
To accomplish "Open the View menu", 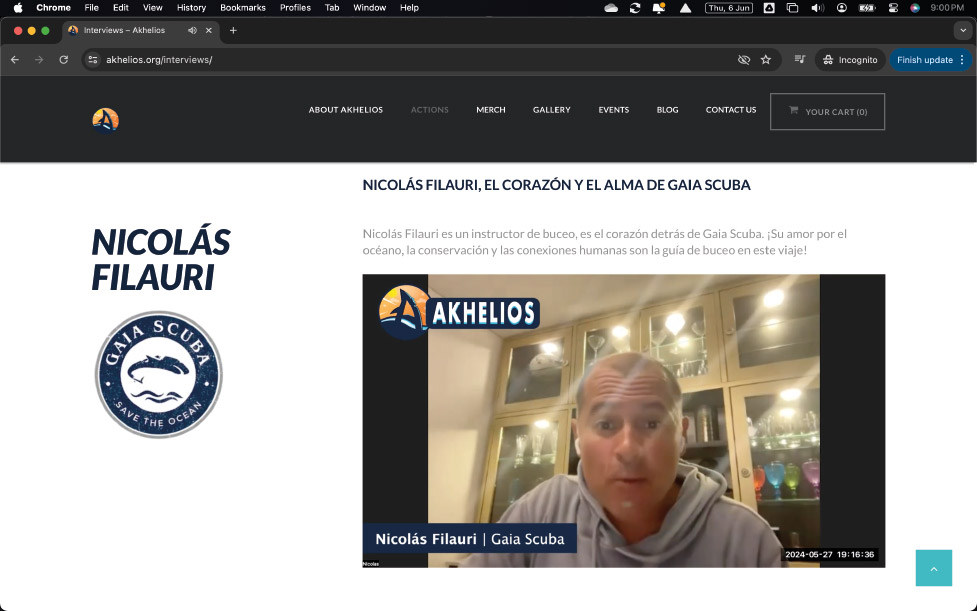I will pyautogui.click(x=153, y=7).
